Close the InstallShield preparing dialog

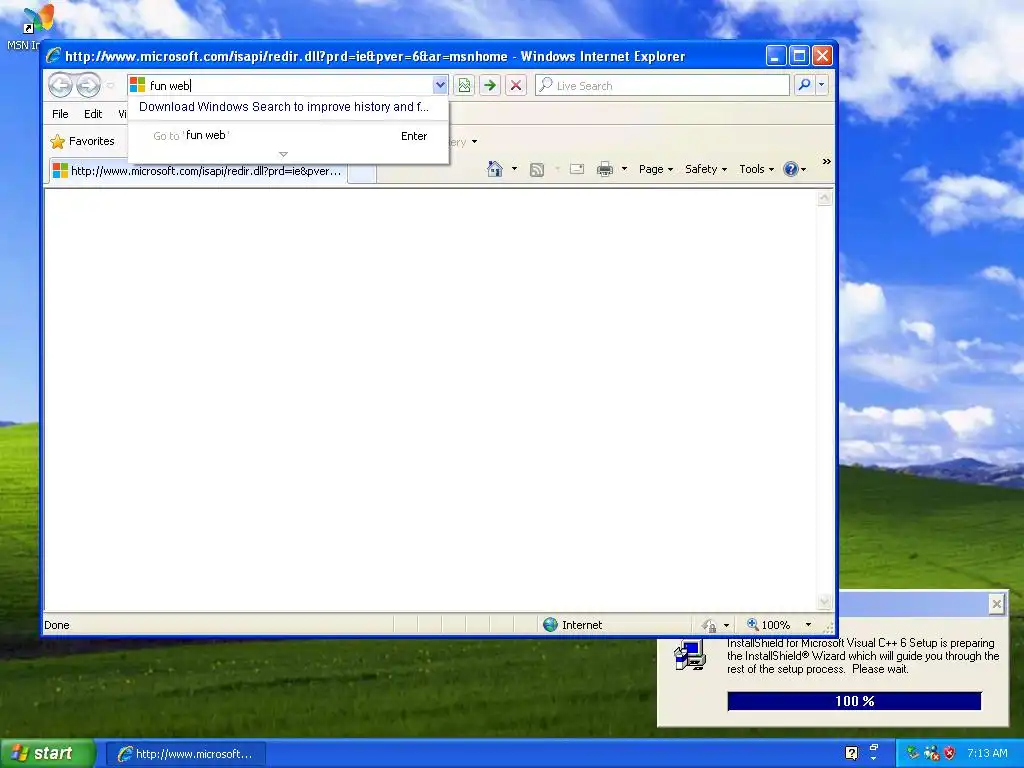[x=996, y=604]
